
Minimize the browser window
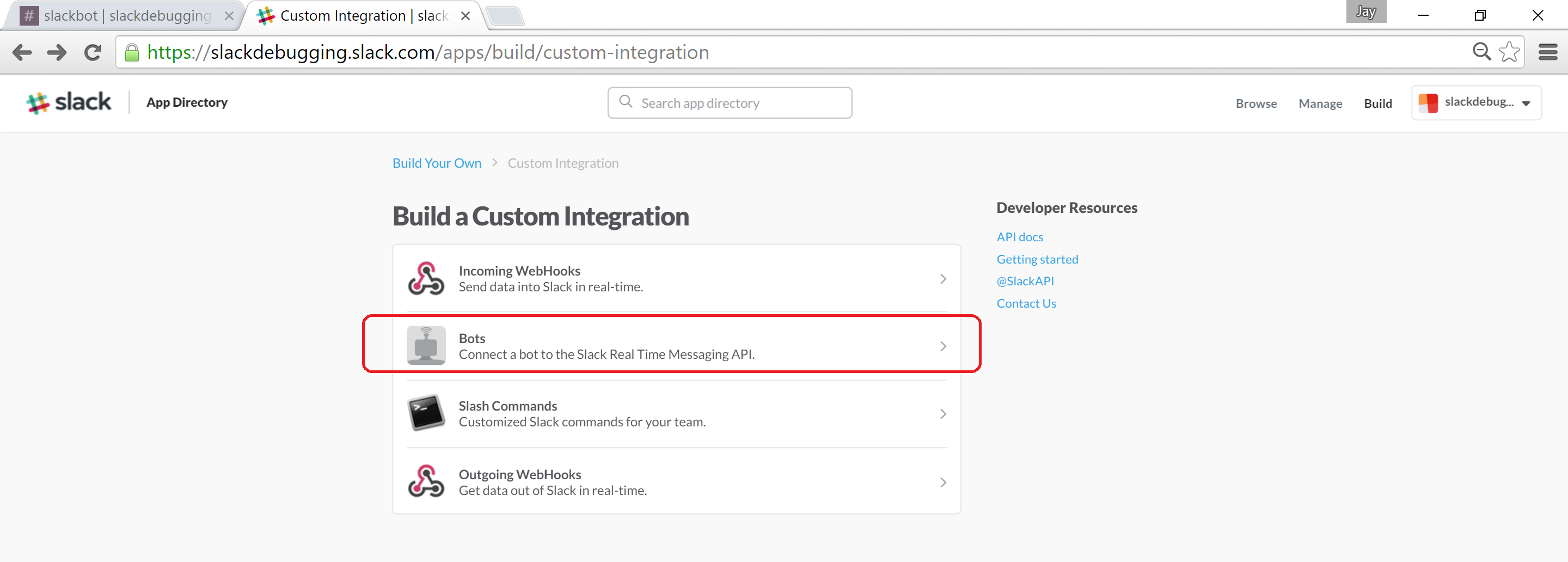1423,15
